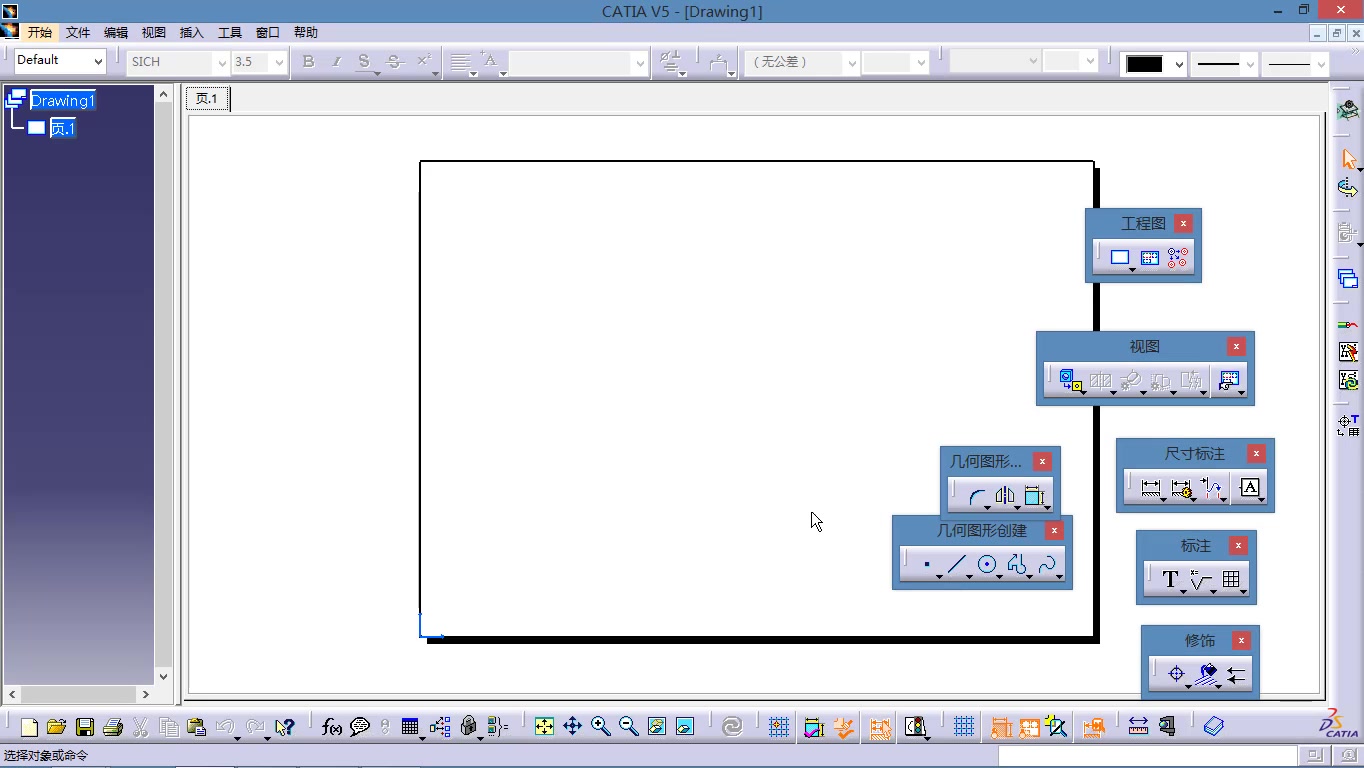Viewport: 1364px width, 768px height.
Task: Open the 窗口 menu
Action: pos(268,32)
